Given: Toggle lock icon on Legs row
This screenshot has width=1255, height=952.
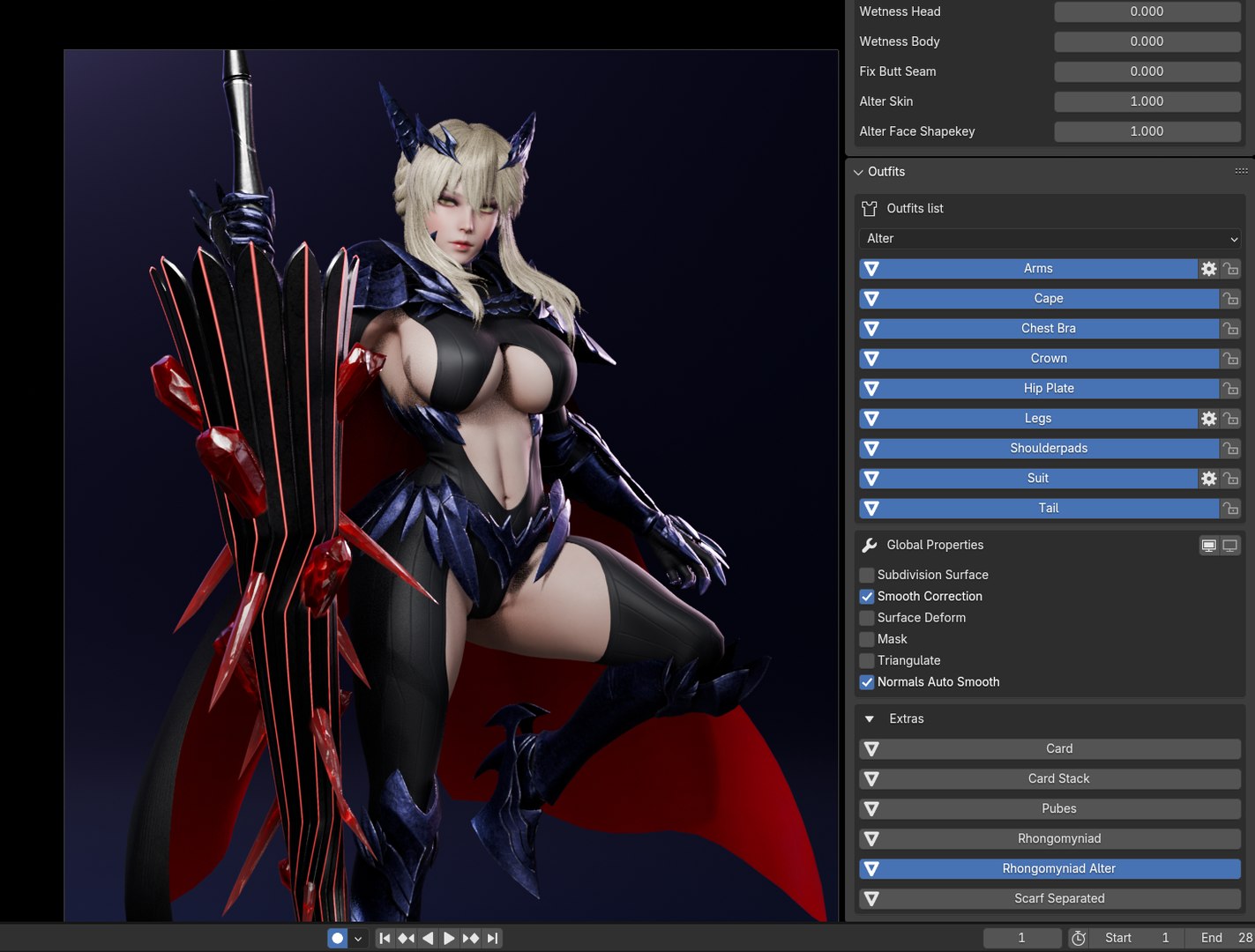Looking at the screenshot, I should (1230, 419).
